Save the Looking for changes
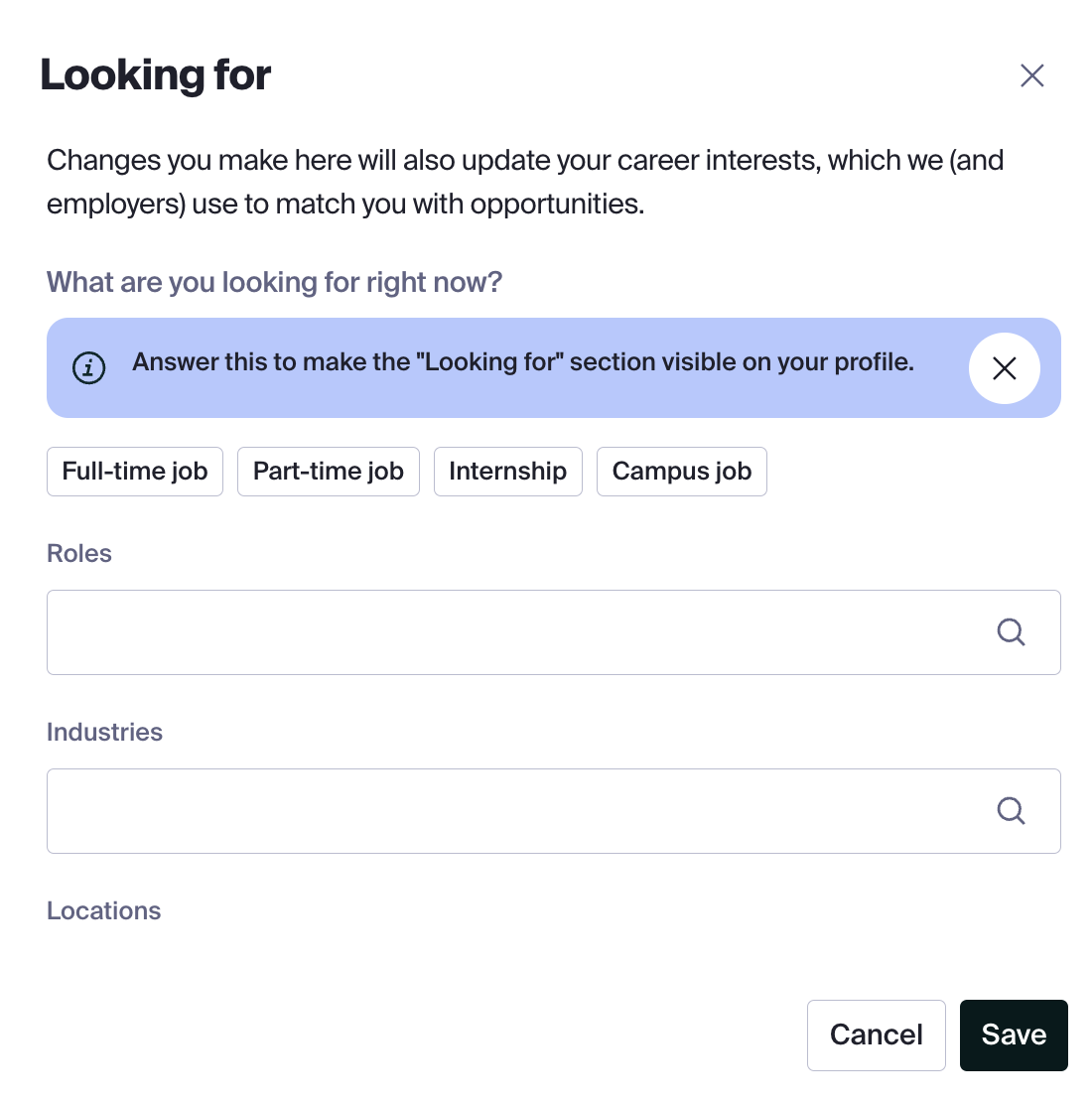Image resolution: width=1092 pixels, height=1104 pixels. [1014, 1035]
